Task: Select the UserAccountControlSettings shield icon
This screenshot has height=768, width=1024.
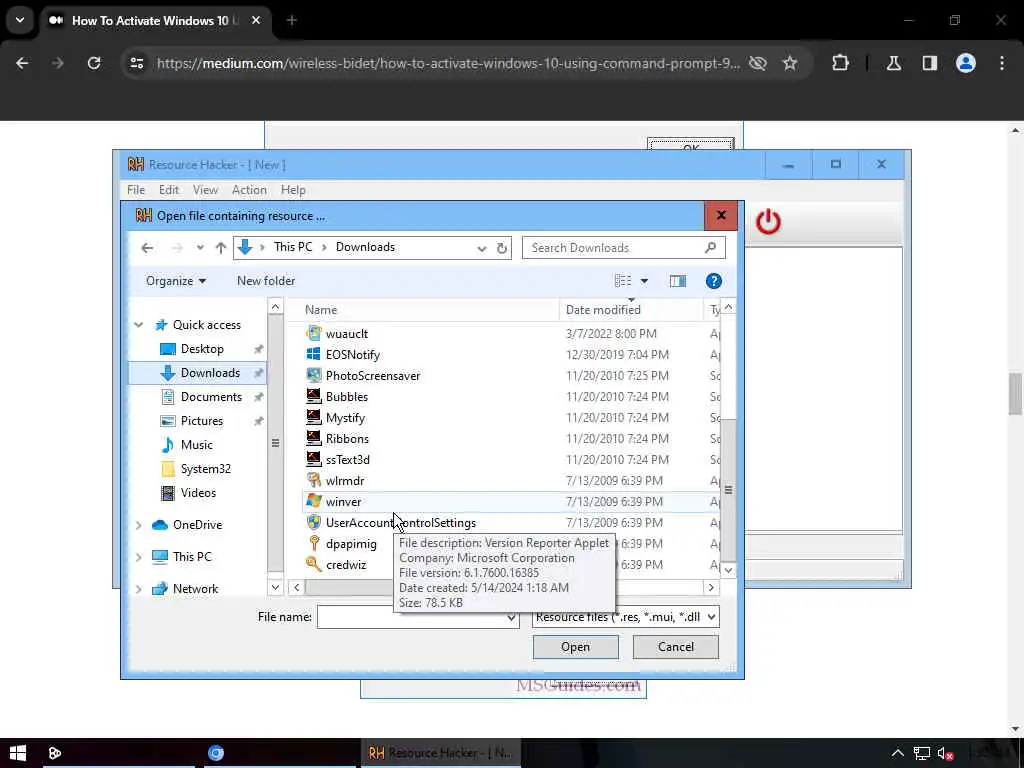Action: 314,522
